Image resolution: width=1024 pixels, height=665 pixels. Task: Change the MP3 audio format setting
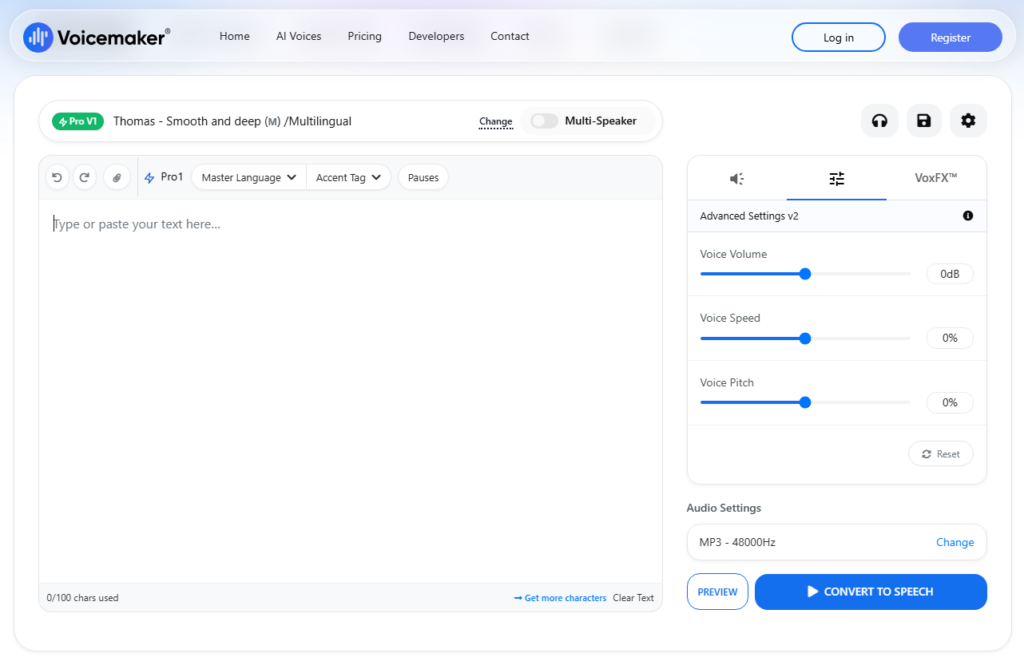[955, 542]
